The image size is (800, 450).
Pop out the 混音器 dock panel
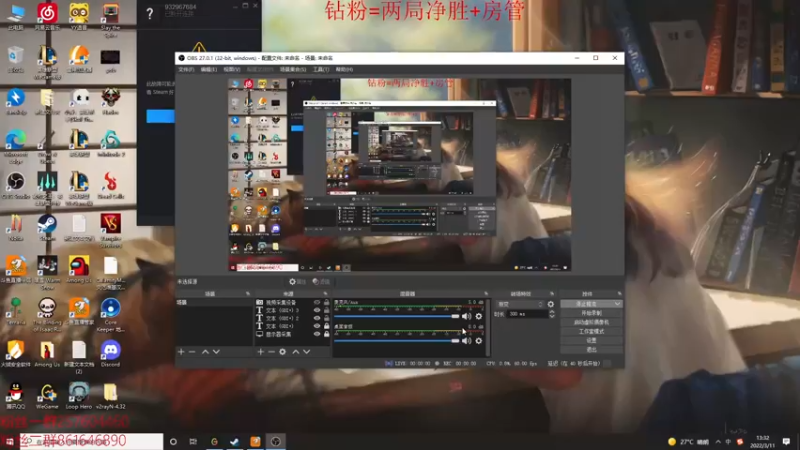486,294
